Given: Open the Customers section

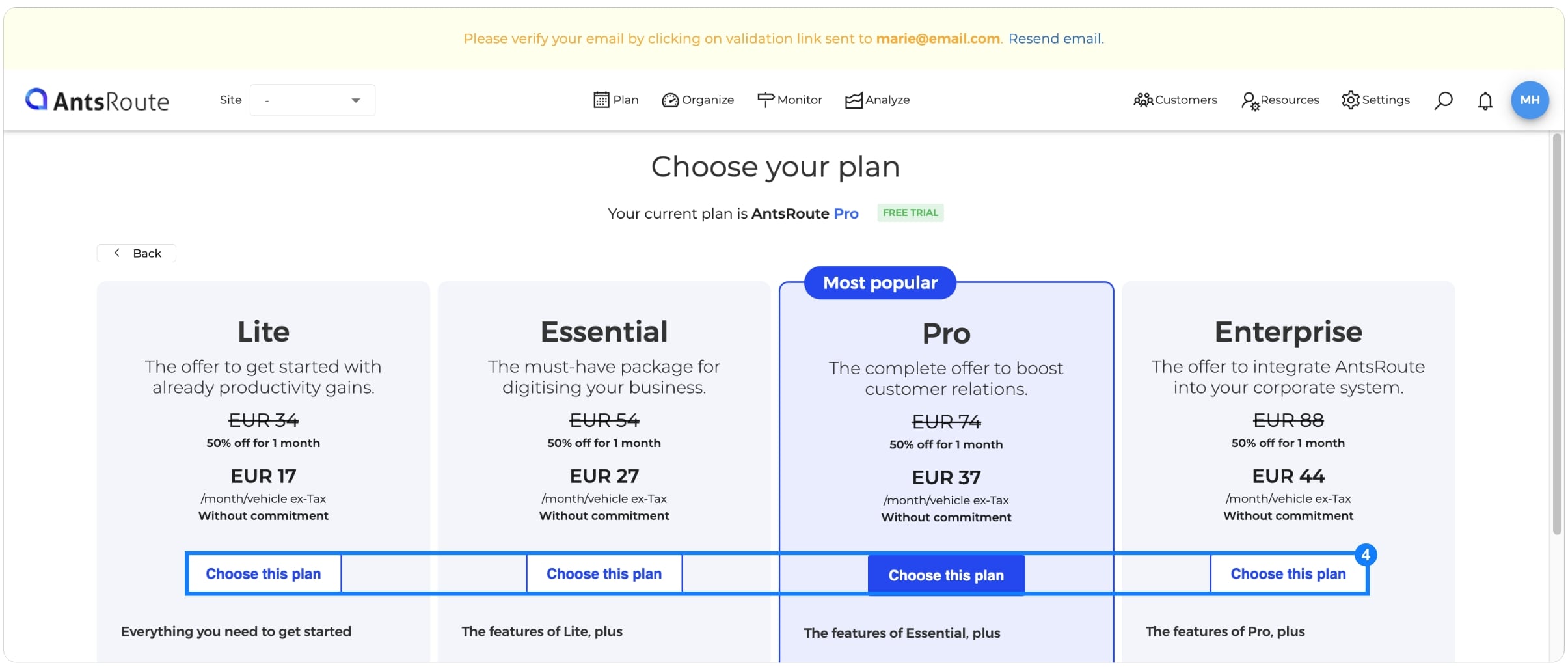Looking at the screenshot, I should tap(1175, 100).
